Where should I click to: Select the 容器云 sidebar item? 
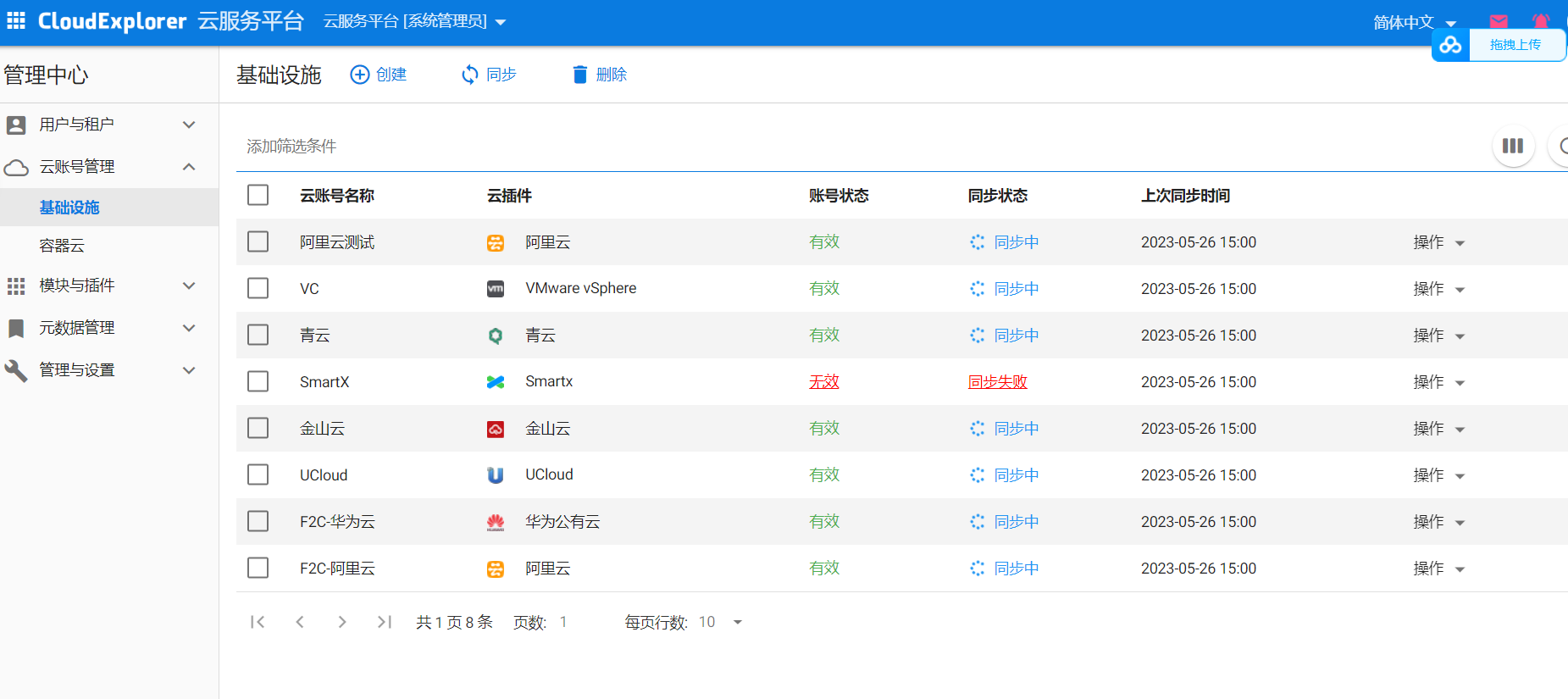click(x=109, y=246)
